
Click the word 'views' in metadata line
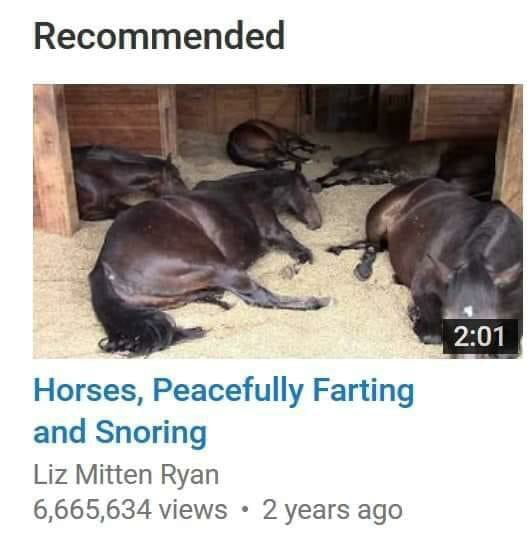coord(194,510)
